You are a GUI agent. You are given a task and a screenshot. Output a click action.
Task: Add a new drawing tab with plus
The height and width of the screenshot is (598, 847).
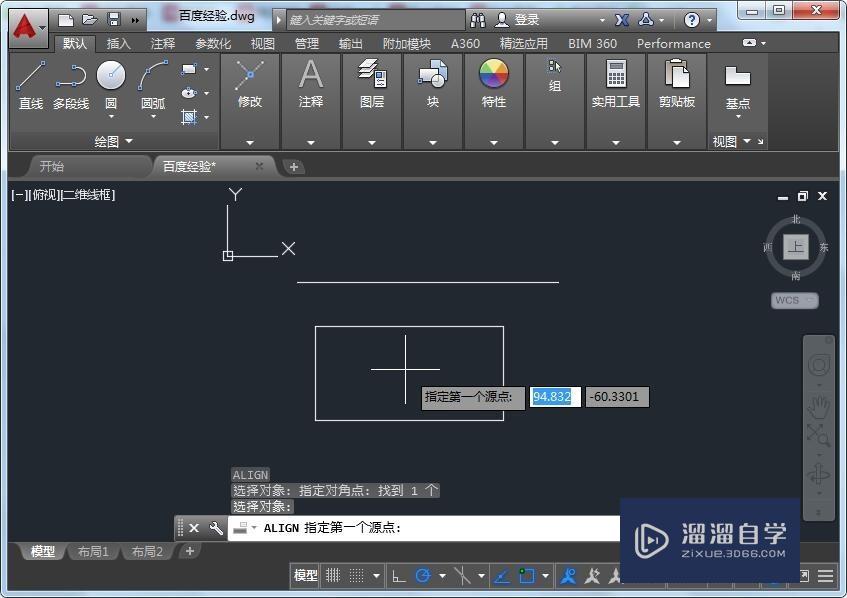coord(293,167)
